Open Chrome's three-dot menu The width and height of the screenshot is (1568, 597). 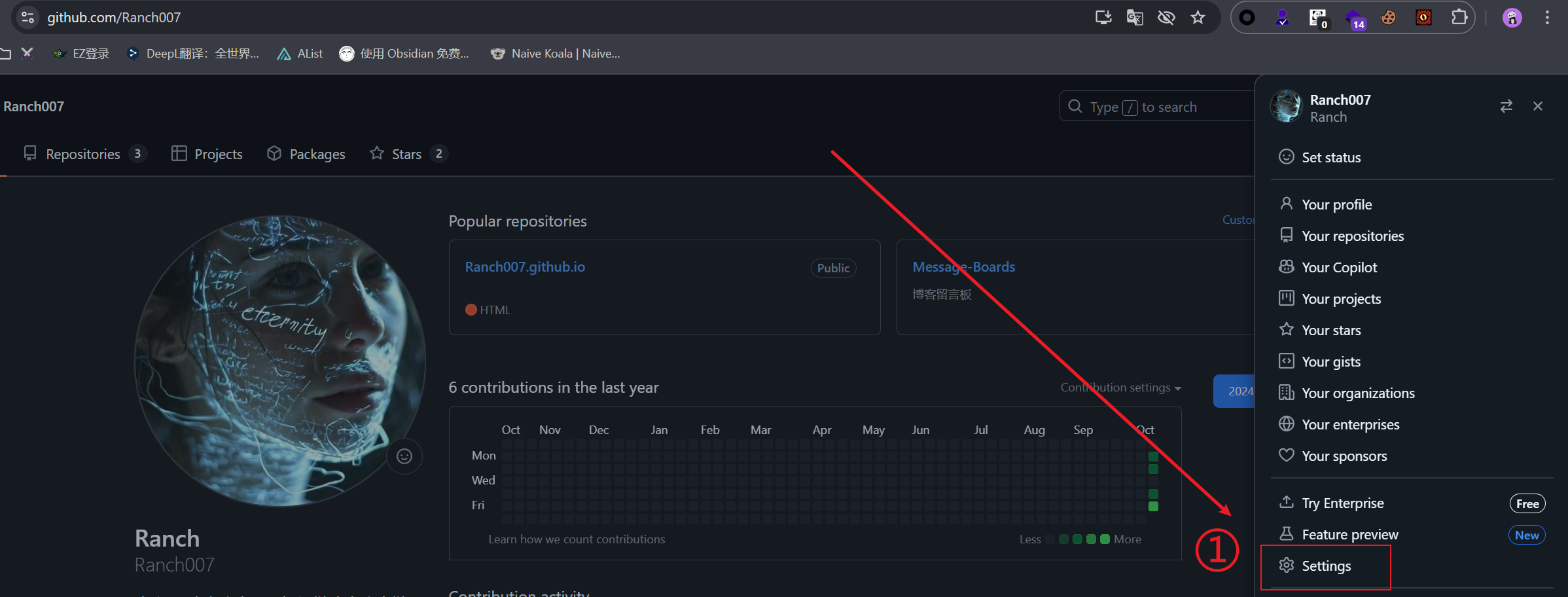[1547, 18]
